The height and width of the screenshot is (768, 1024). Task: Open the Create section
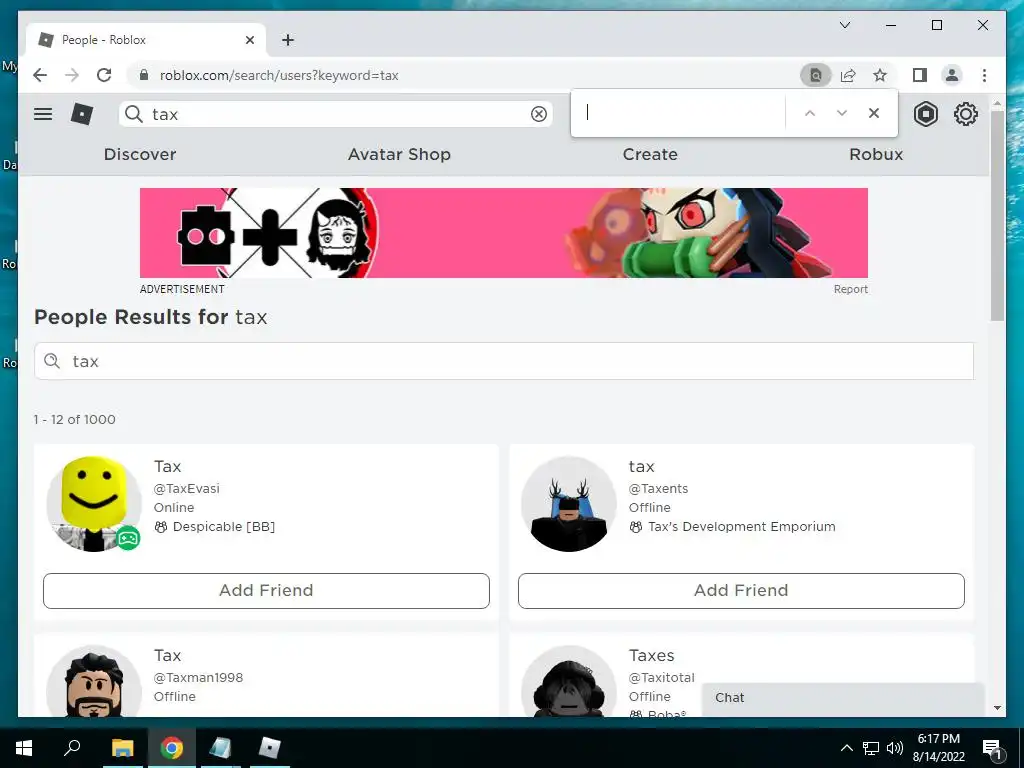[x=650, y=154]
